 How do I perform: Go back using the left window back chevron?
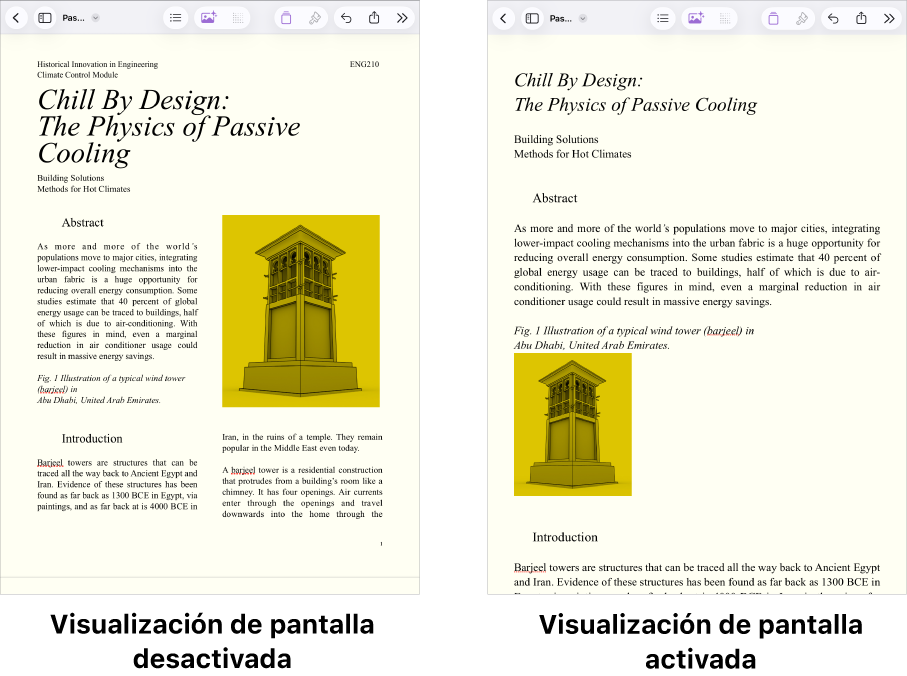point(17,17)
